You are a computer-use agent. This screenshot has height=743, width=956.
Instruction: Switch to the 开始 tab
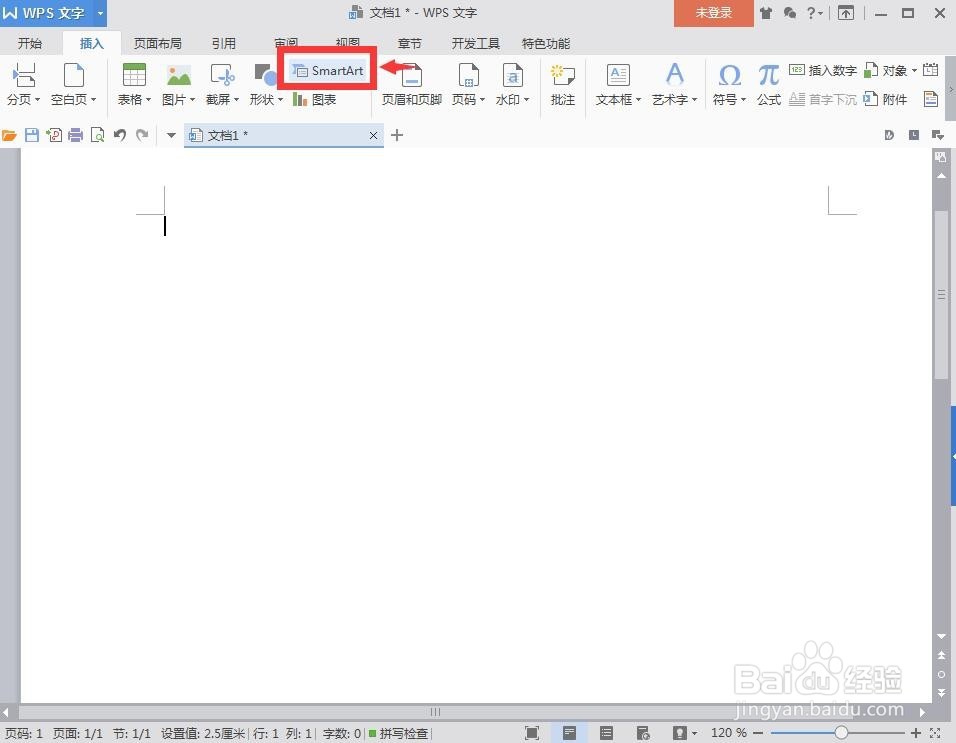(x=30, y=43)
